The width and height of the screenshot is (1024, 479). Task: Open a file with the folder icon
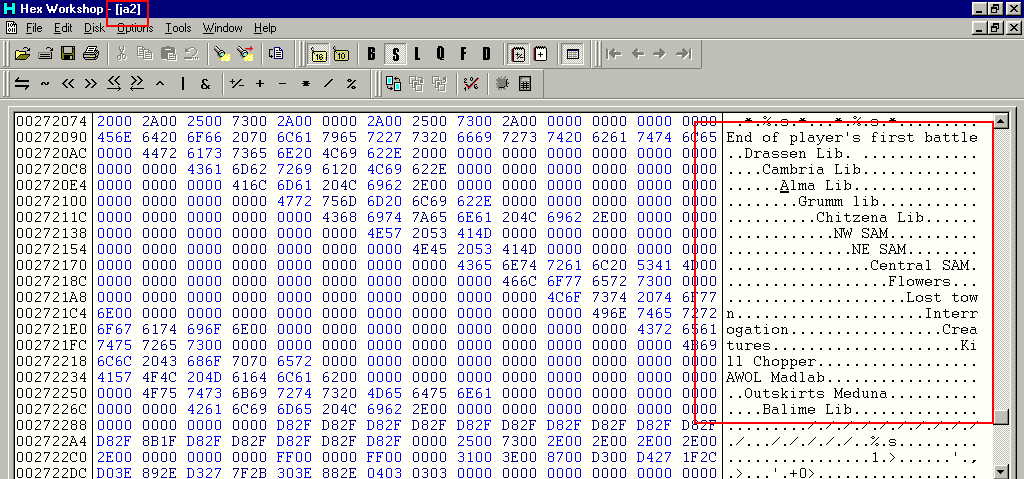[x=22, y=54]
